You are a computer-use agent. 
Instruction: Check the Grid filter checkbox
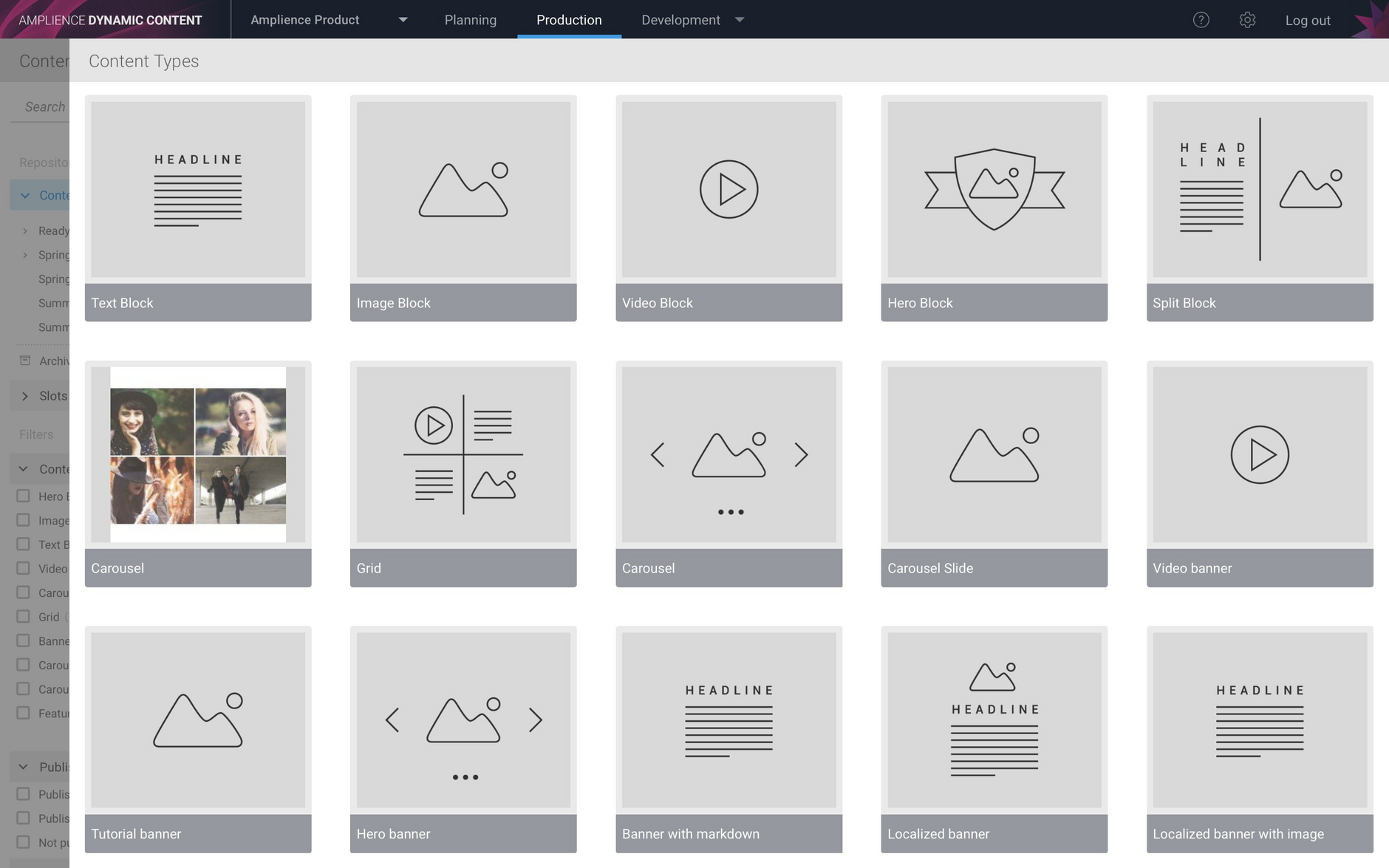23,616
